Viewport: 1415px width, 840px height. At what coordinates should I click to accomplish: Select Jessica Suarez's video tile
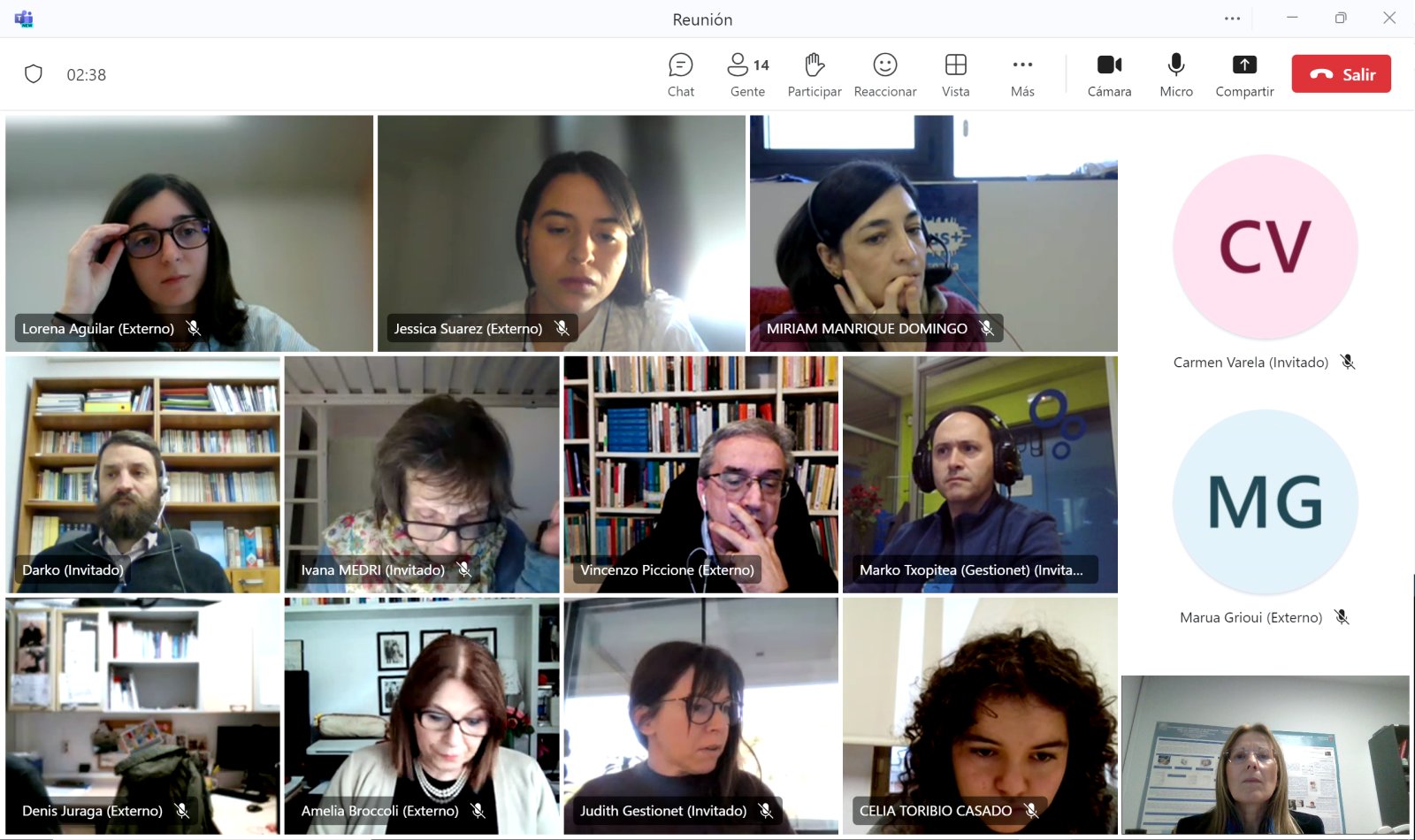(x=562, y=233)
